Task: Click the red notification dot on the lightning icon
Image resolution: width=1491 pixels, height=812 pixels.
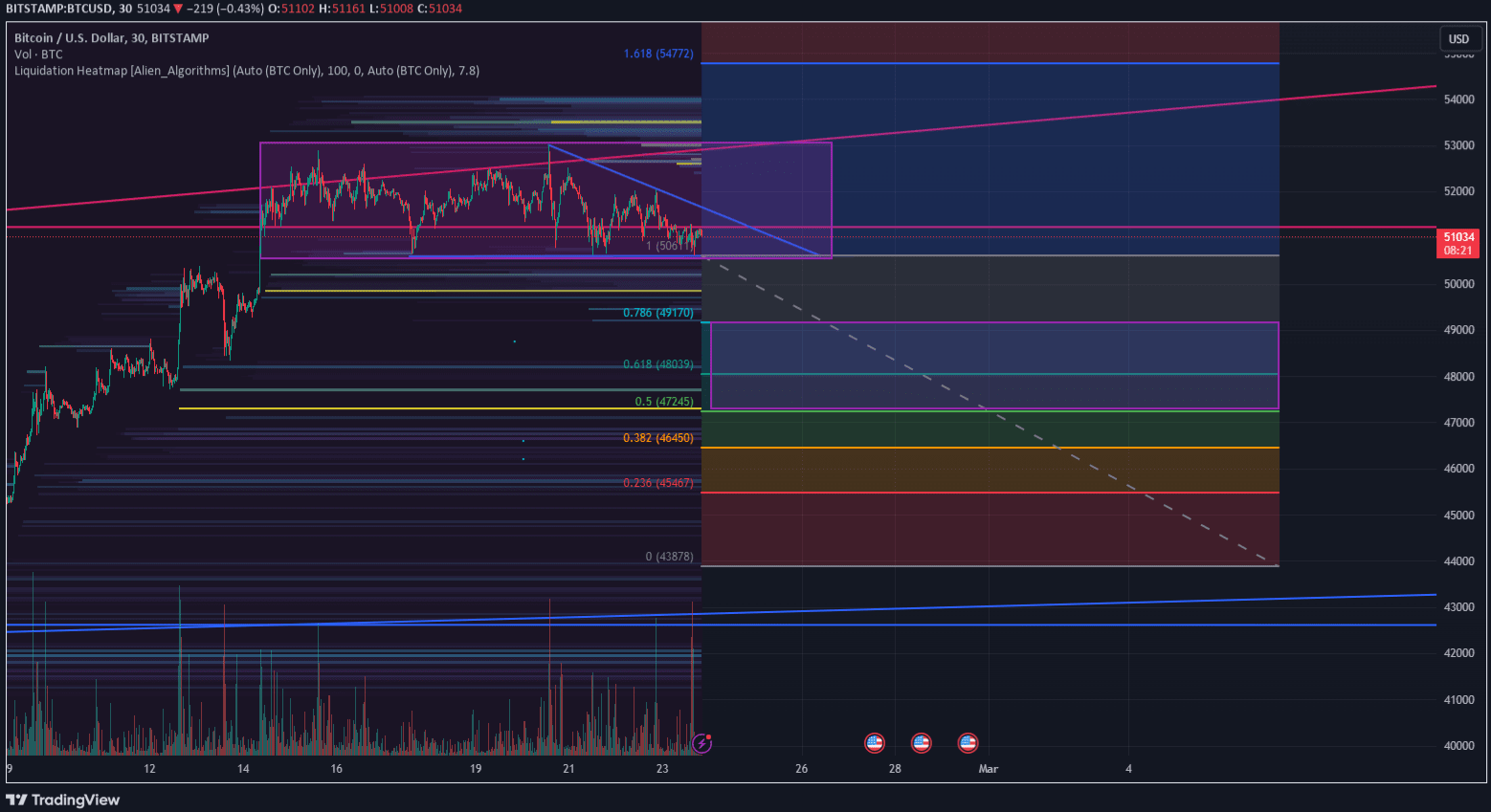Action: pos(710,736)
